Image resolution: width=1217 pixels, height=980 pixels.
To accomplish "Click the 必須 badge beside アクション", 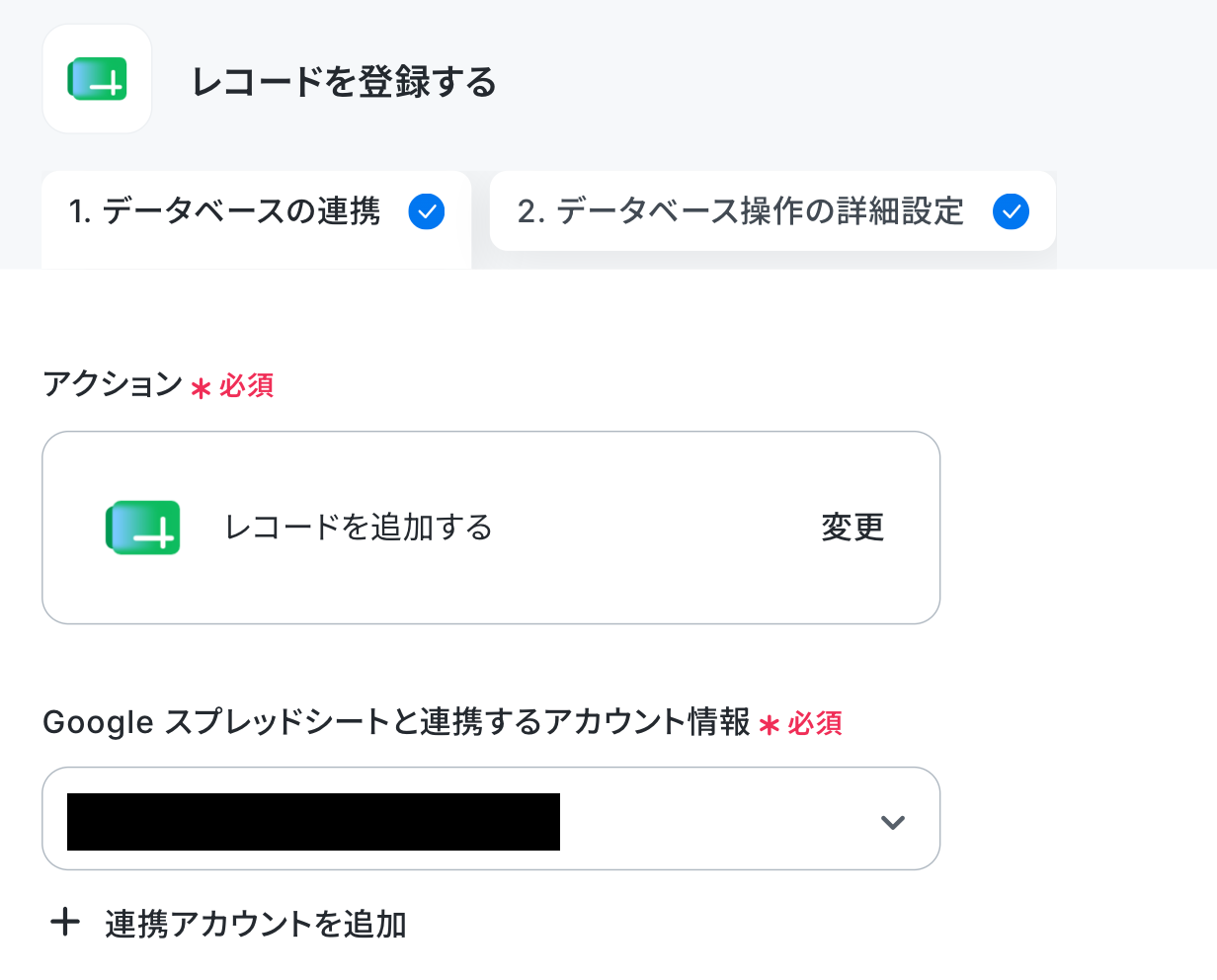I will pyautogui.click(x=246, y=385).
